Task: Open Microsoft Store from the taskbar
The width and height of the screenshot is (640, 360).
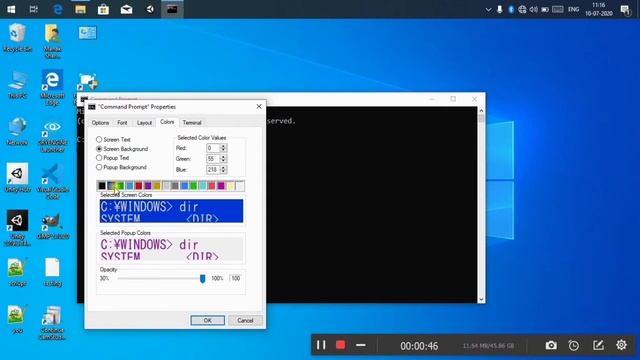Action: coord(103,9)
